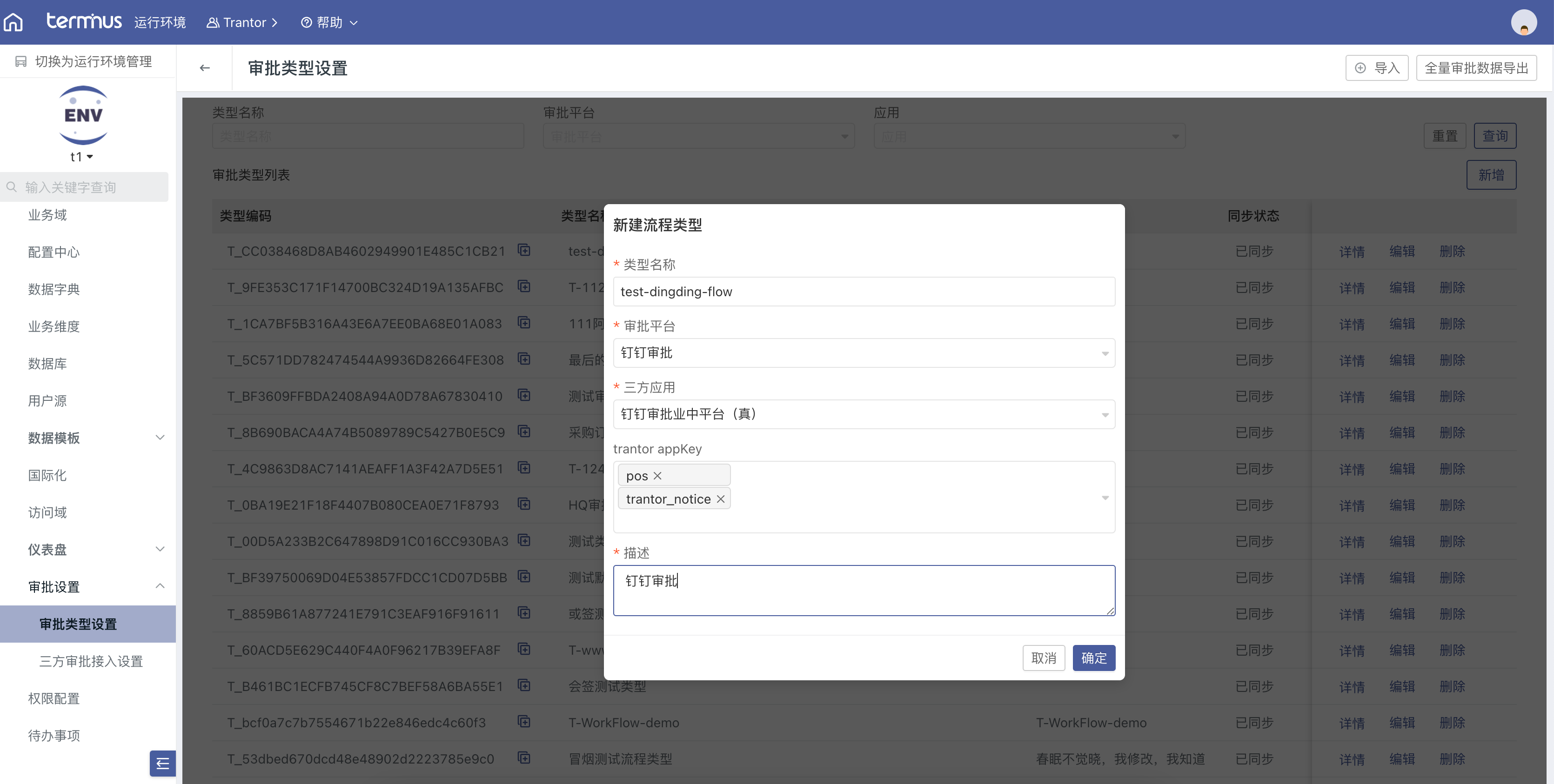Copy code T_1CA7BF5B316A43E6A7EE0BA68E01A083

pos(524,323)
